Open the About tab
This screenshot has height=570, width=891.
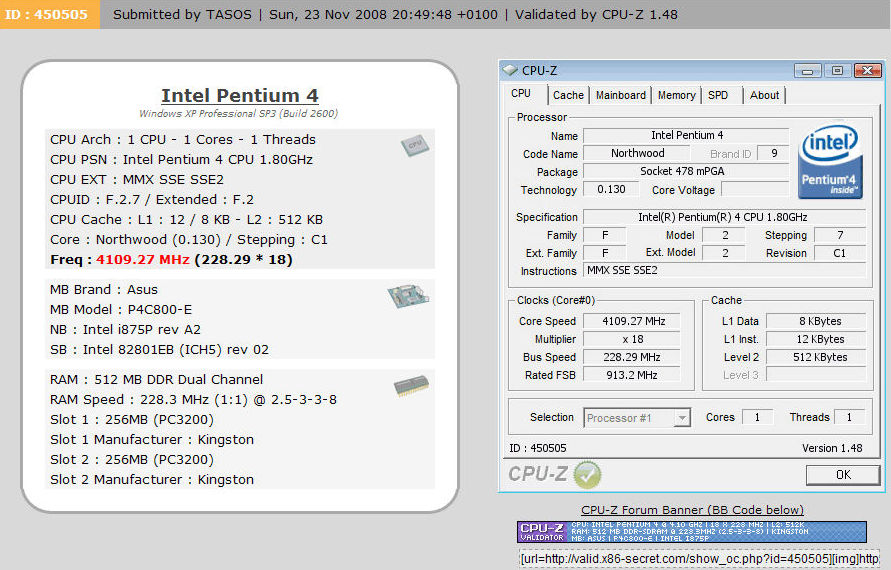(764, 95)
